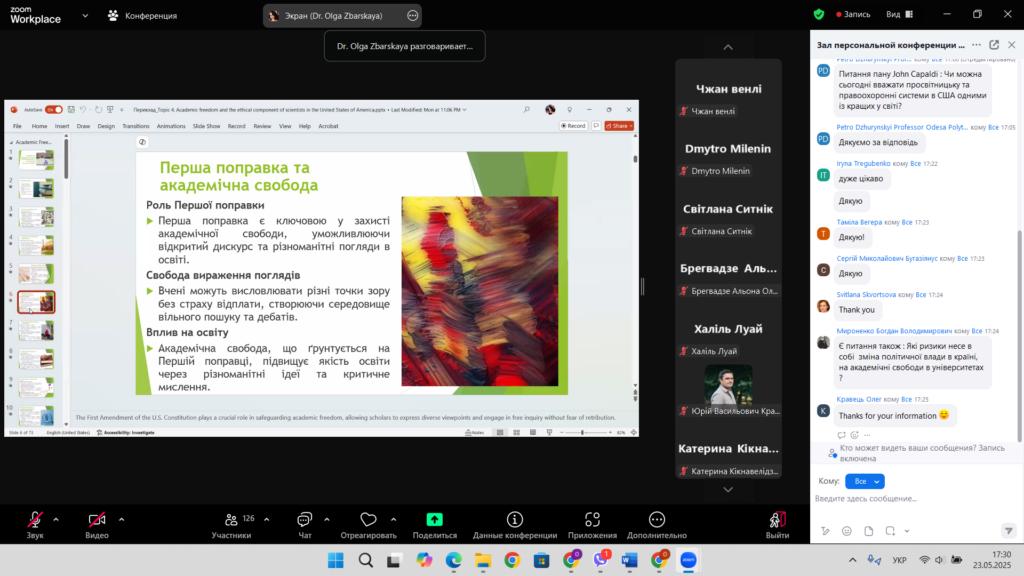Reply to the last chat message icon

pos(841,435)
